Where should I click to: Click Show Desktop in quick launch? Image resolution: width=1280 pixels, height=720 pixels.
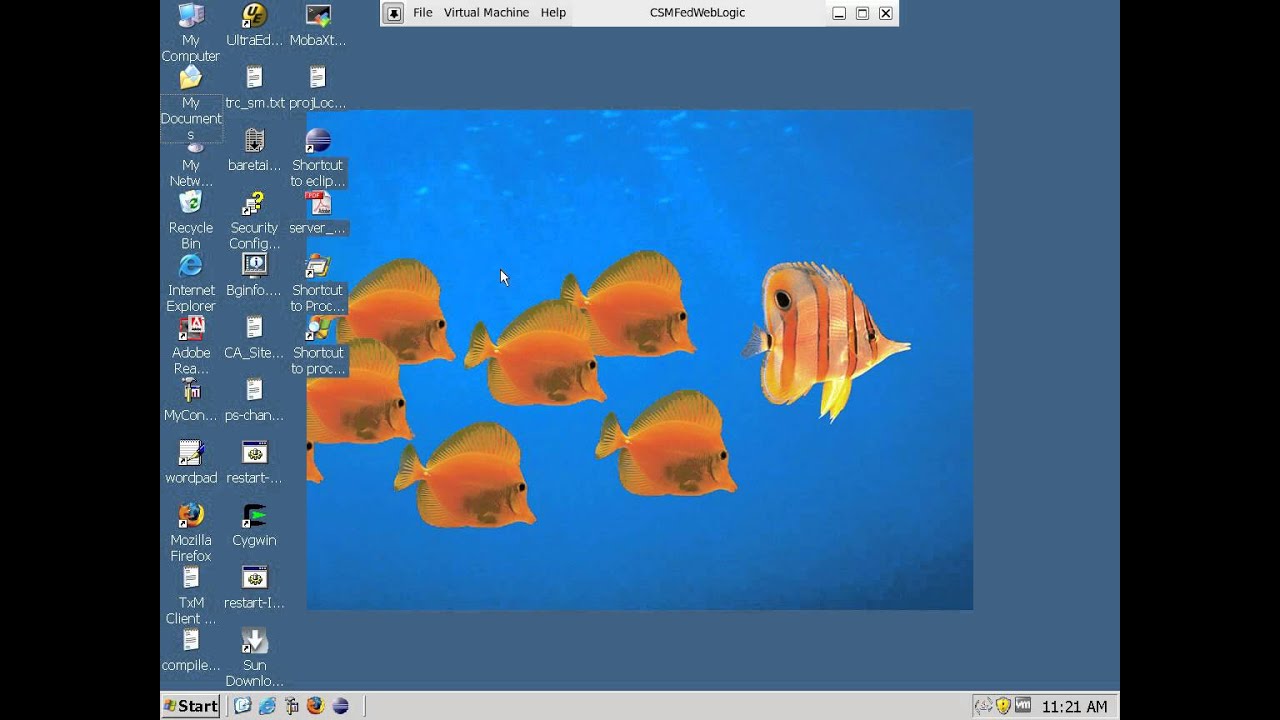click(x=242, y=706)
